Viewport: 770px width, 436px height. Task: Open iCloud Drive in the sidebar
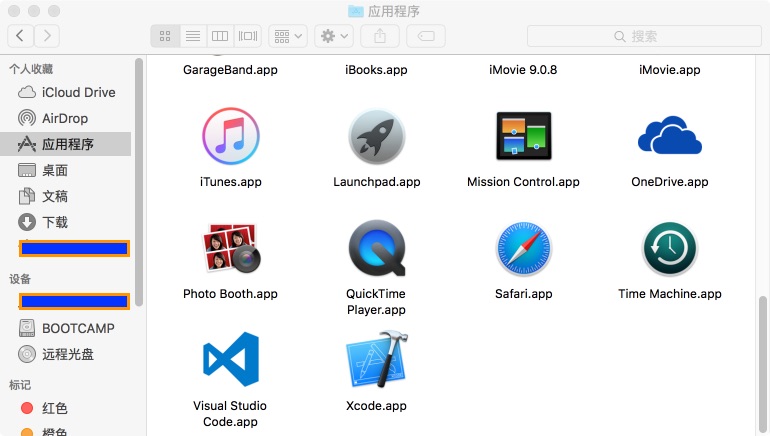pyautogui.click(x=66, y=92)
